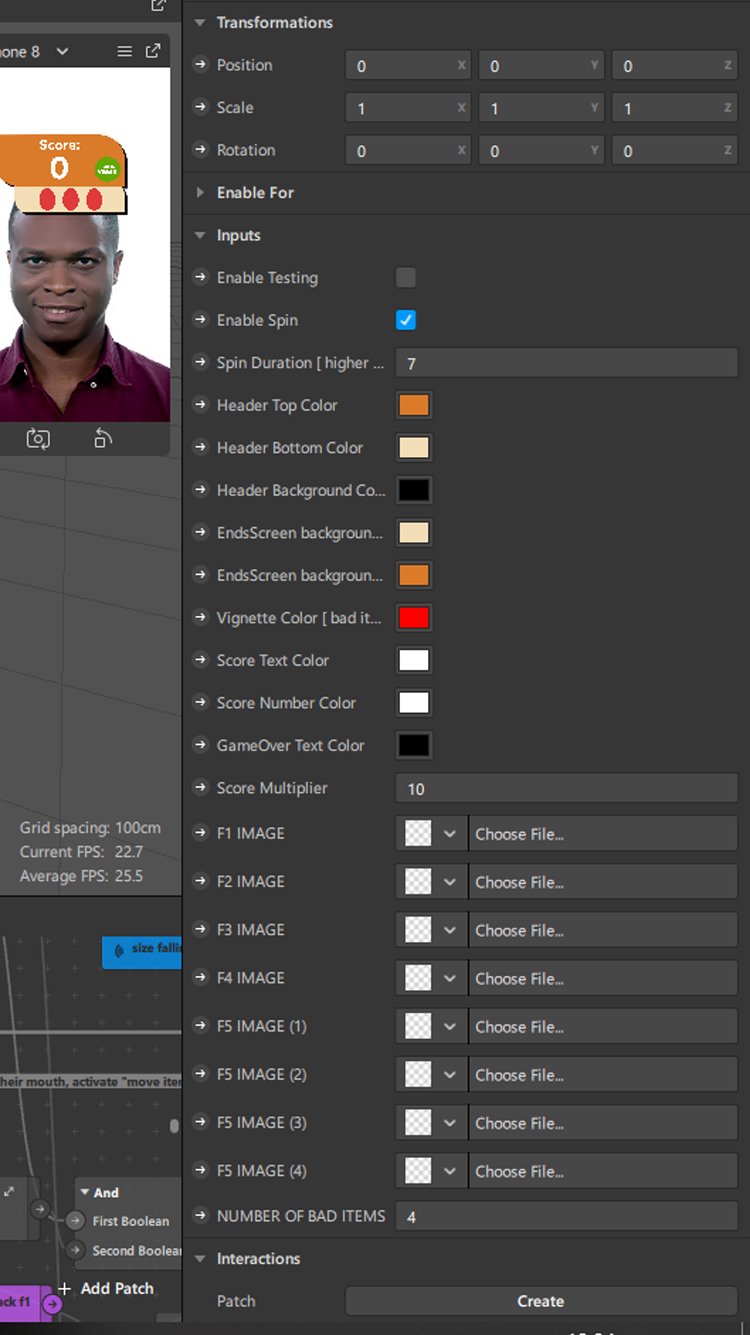The image size is (750, 1335).
Task: Click the arrow icon beside Score Text Color
Action: pyautogui.click(x=202, y=660)
